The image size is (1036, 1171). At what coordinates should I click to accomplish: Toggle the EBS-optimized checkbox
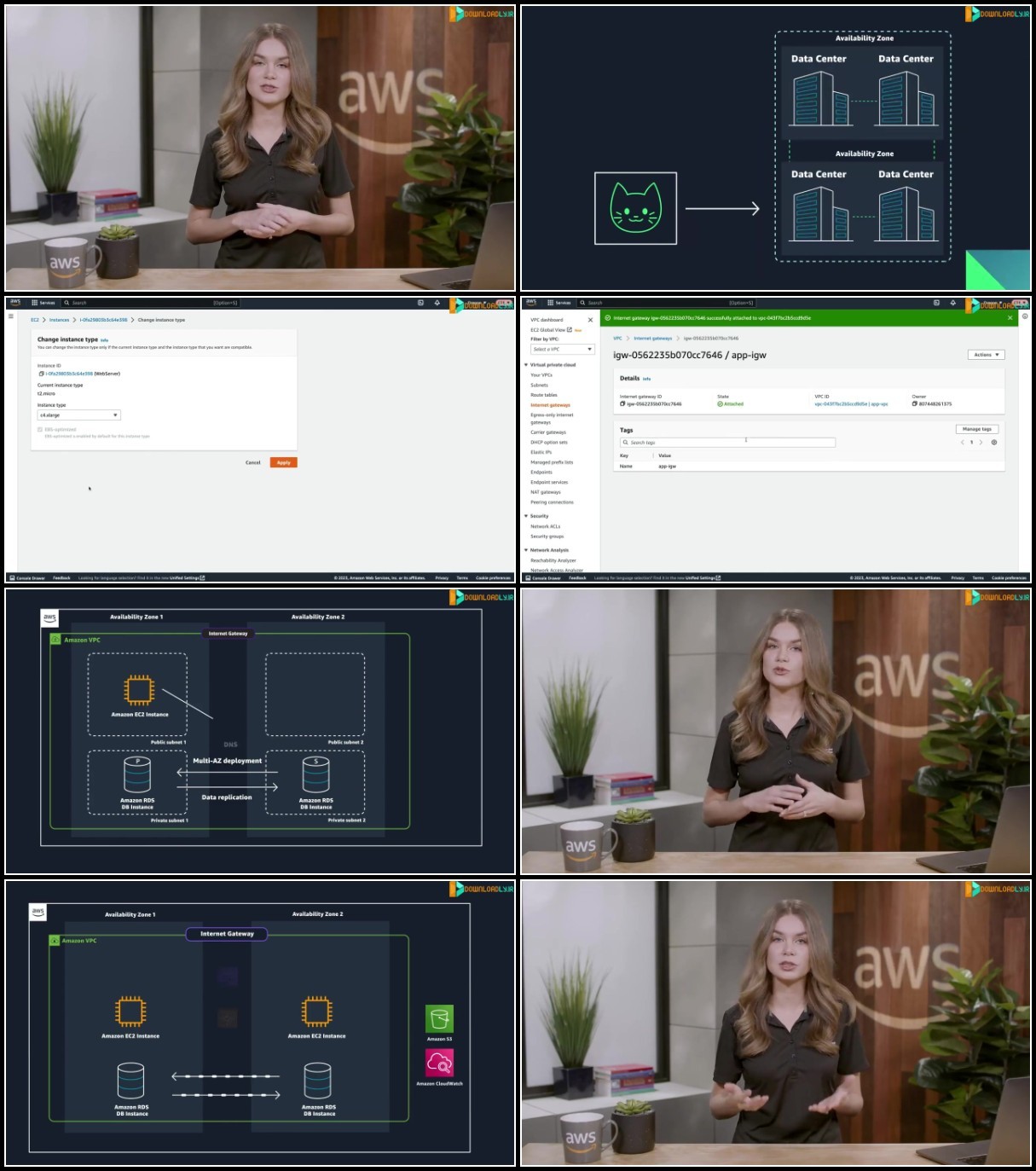coord(40,429)
